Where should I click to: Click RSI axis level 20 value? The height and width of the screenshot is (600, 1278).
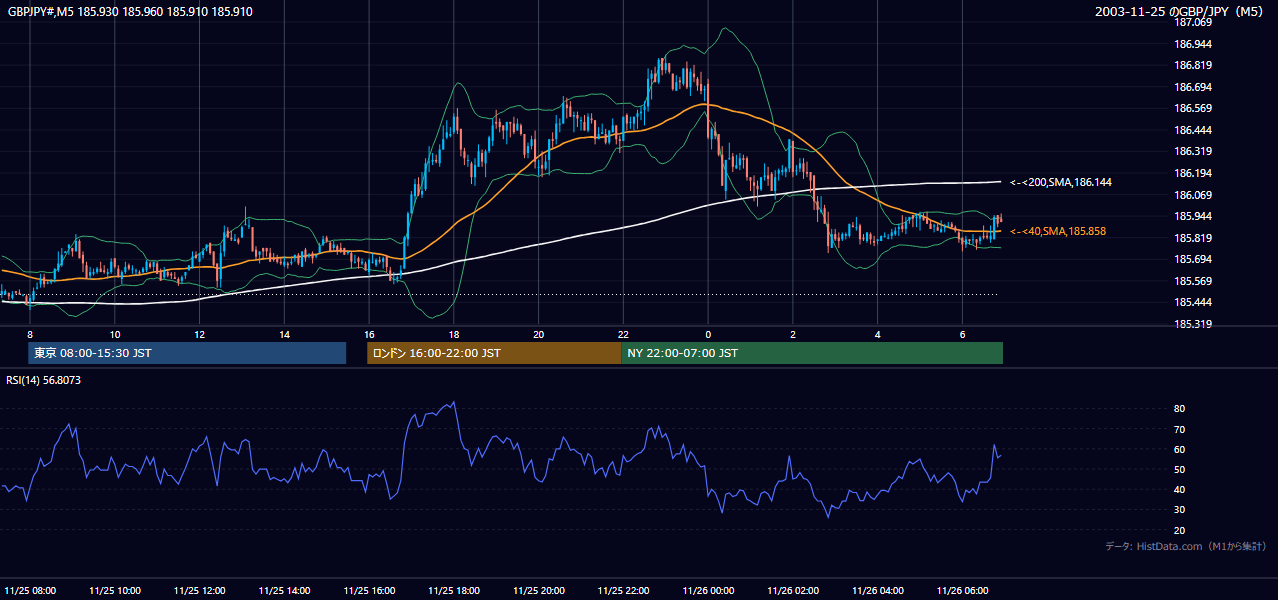point(1180,530)
